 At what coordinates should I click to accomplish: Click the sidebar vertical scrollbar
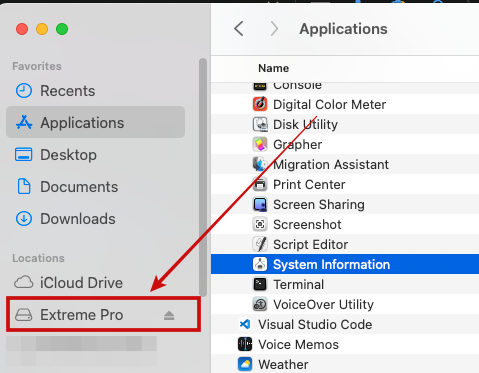203,177
